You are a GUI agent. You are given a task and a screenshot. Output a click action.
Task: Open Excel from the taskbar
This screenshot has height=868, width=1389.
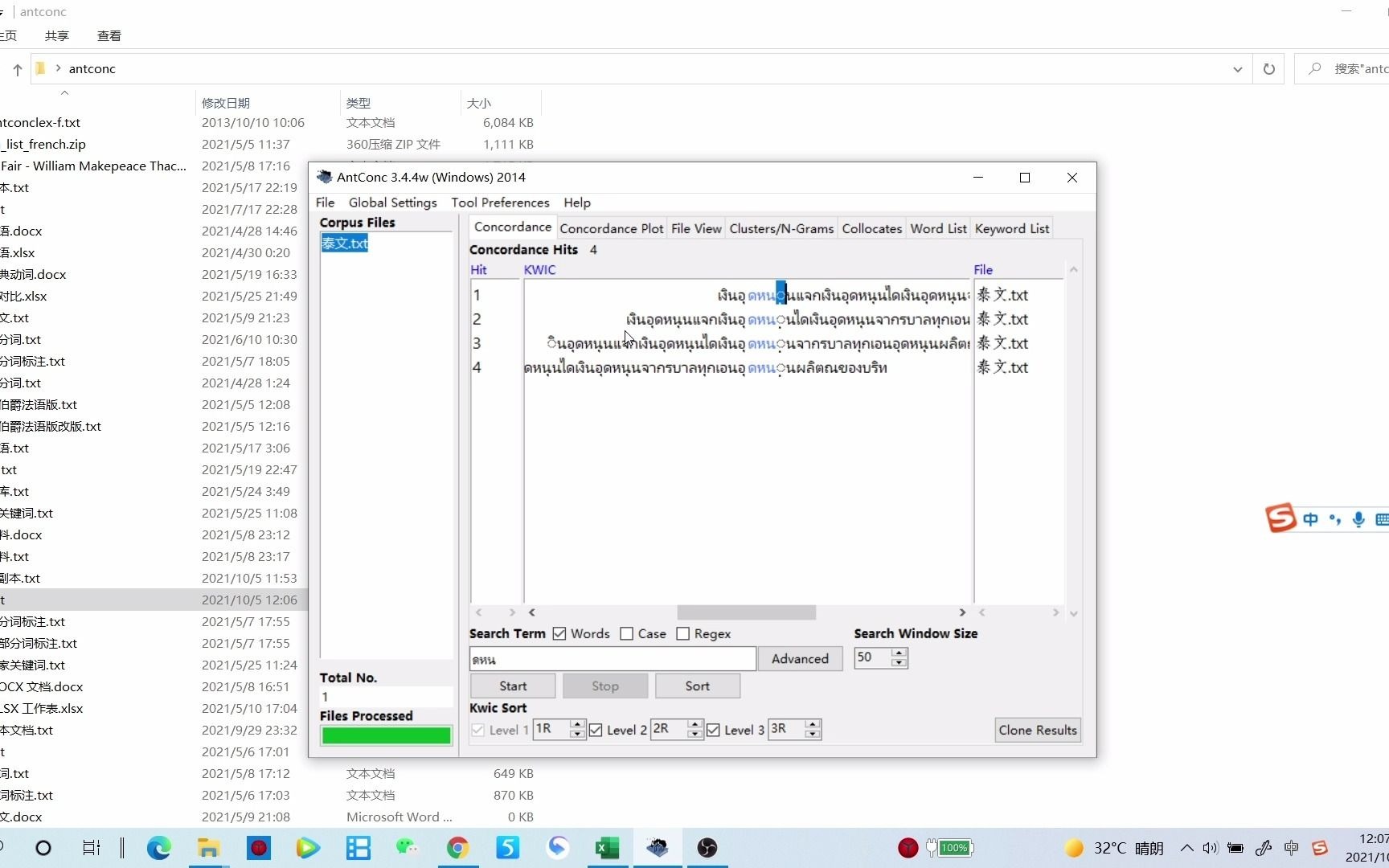tap(607, 848)
